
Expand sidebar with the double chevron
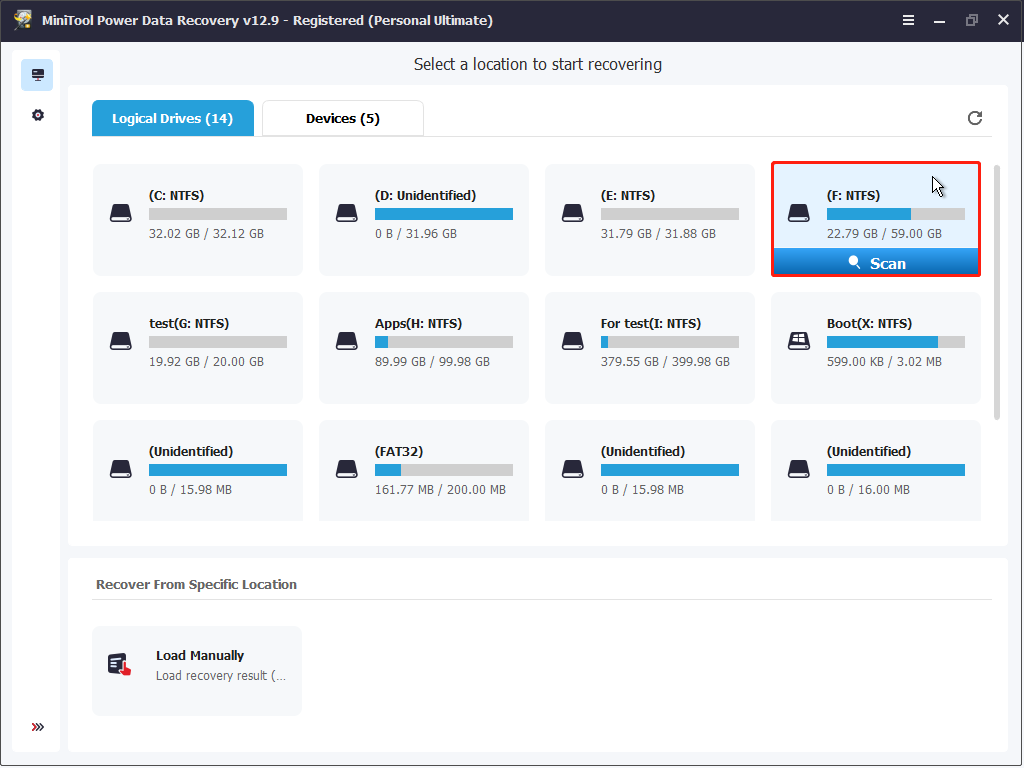point(38,727)
